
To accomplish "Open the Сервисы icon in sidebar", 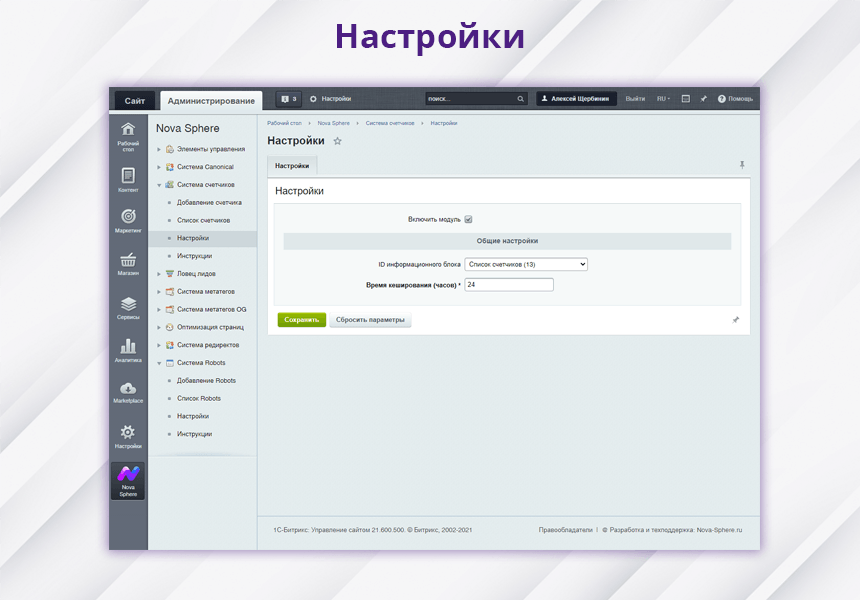I will point(127,305).
